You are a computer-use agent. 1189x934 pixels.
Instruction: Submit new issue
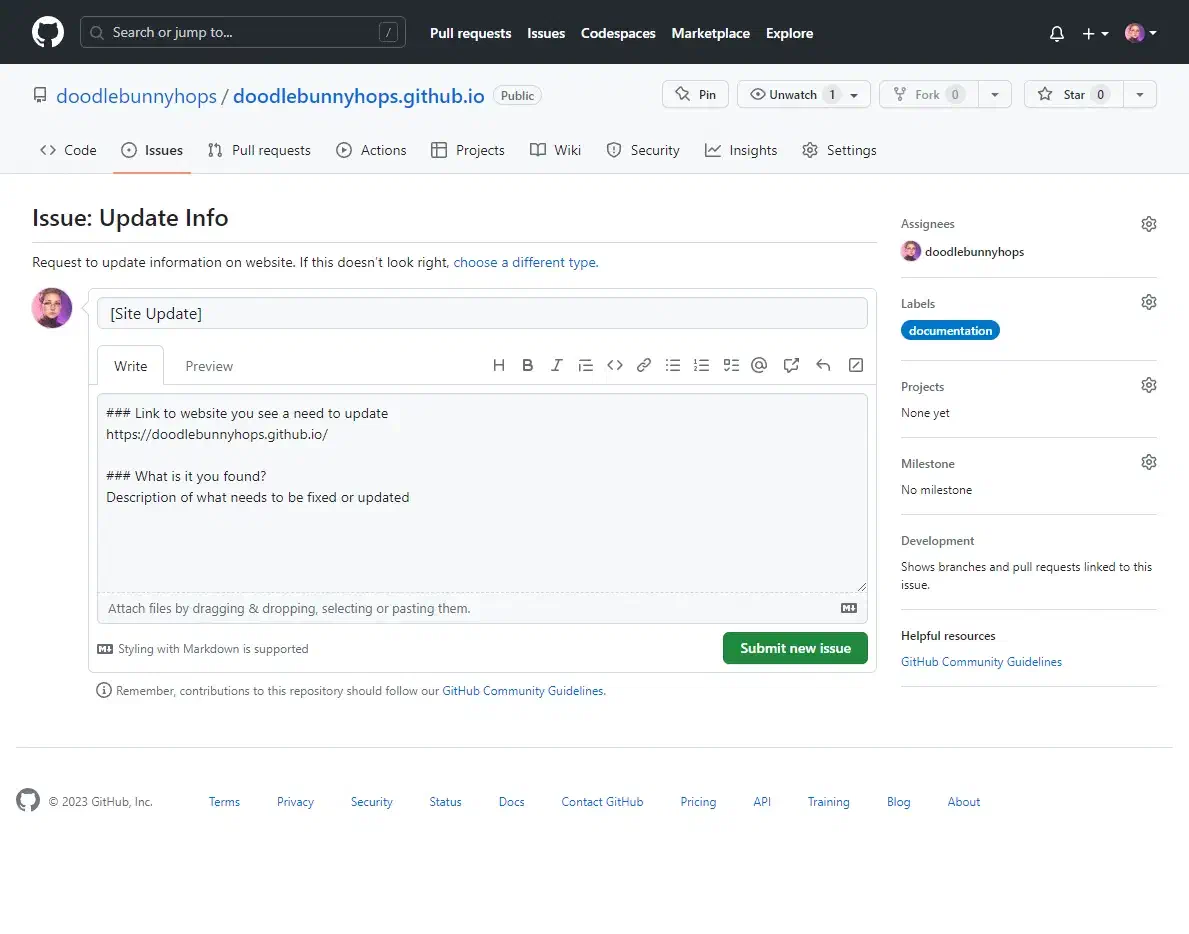(795, 648)
